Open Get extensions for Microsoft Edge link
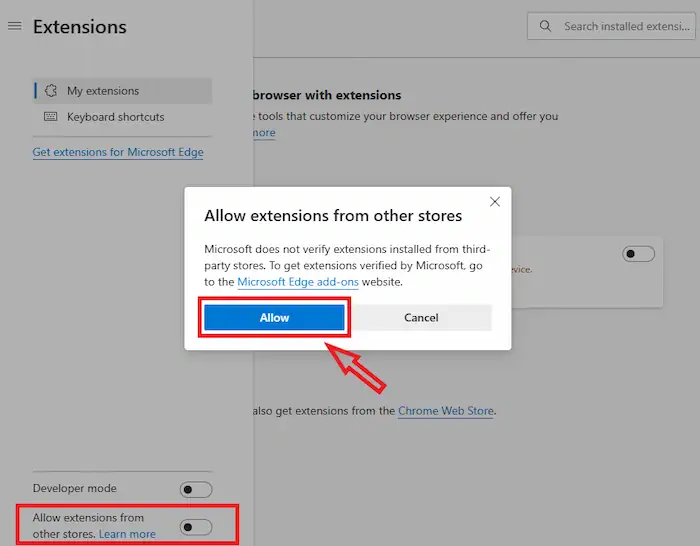700x546 pixels. coord(118,152)
